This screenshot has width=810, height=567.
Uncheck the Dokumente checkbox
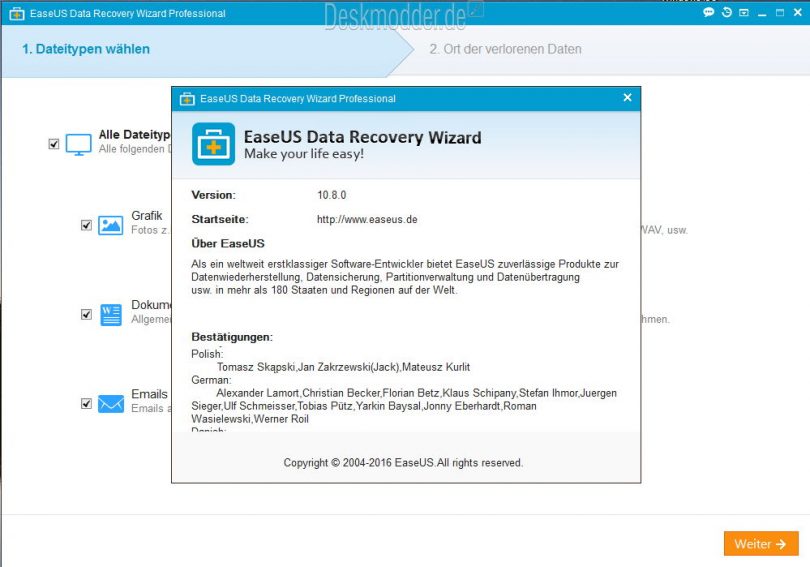coord(86,314)
